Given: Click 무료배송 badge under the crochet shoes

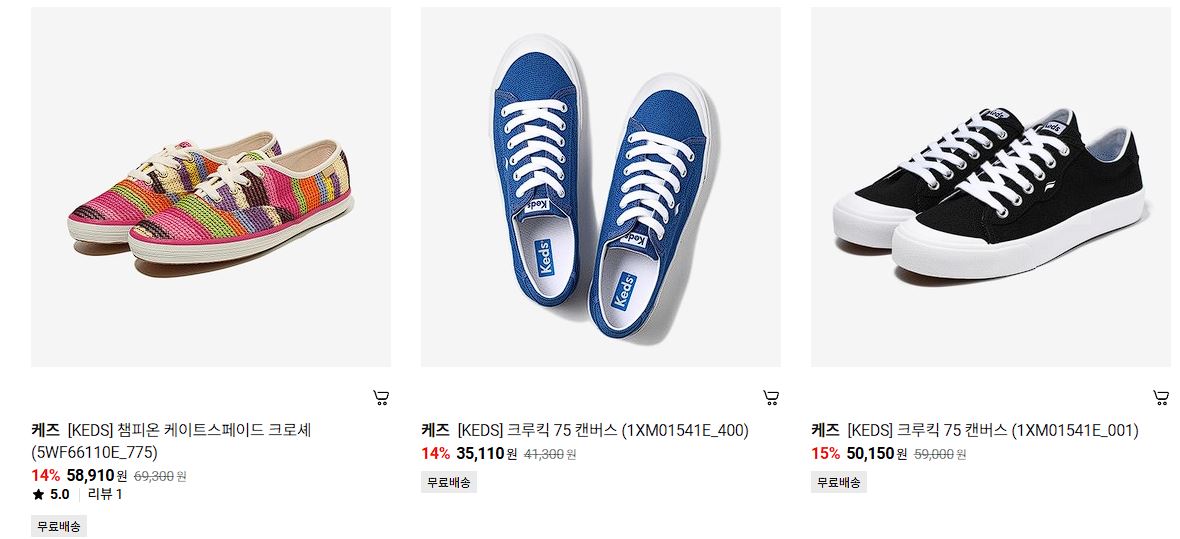Looking at the screenshot, I should click(x=59, y=526).
